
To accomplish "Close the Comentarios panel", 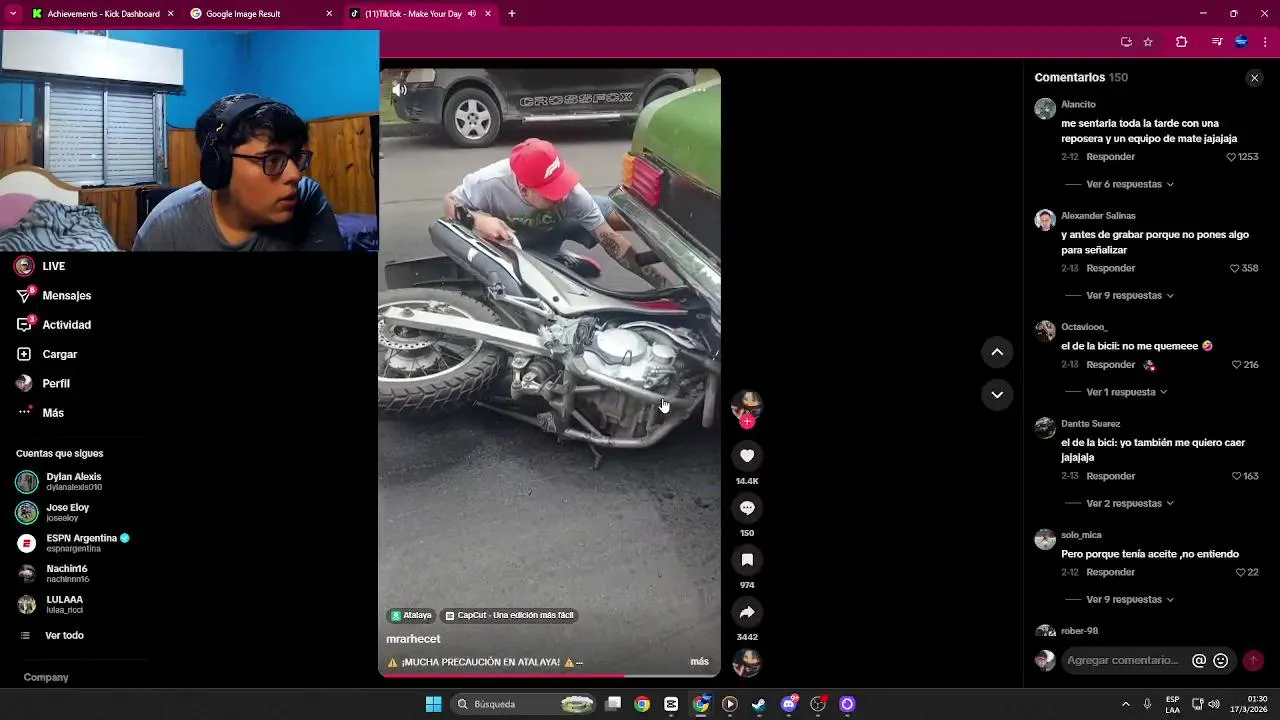I will 1254,78.
